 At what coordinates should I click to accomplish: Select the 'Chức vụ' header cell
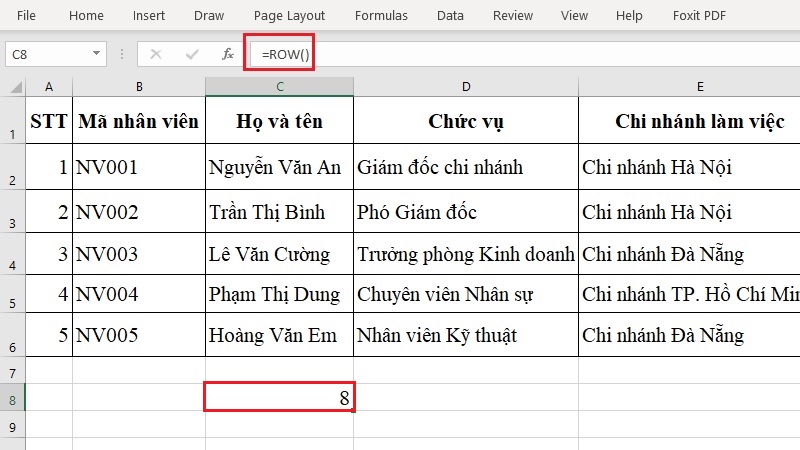pos(466,120)
